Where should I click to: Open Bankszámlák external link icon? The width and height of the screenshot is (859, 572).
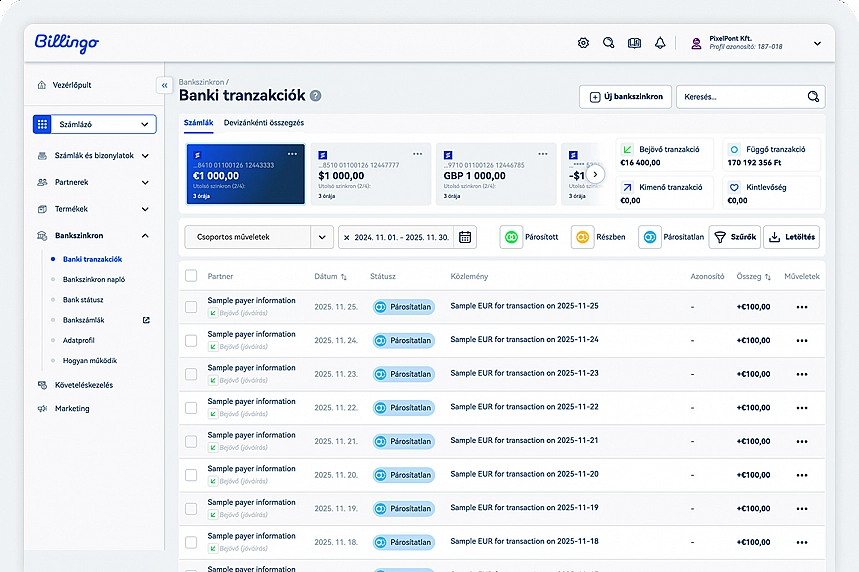[x=146, y=320]
